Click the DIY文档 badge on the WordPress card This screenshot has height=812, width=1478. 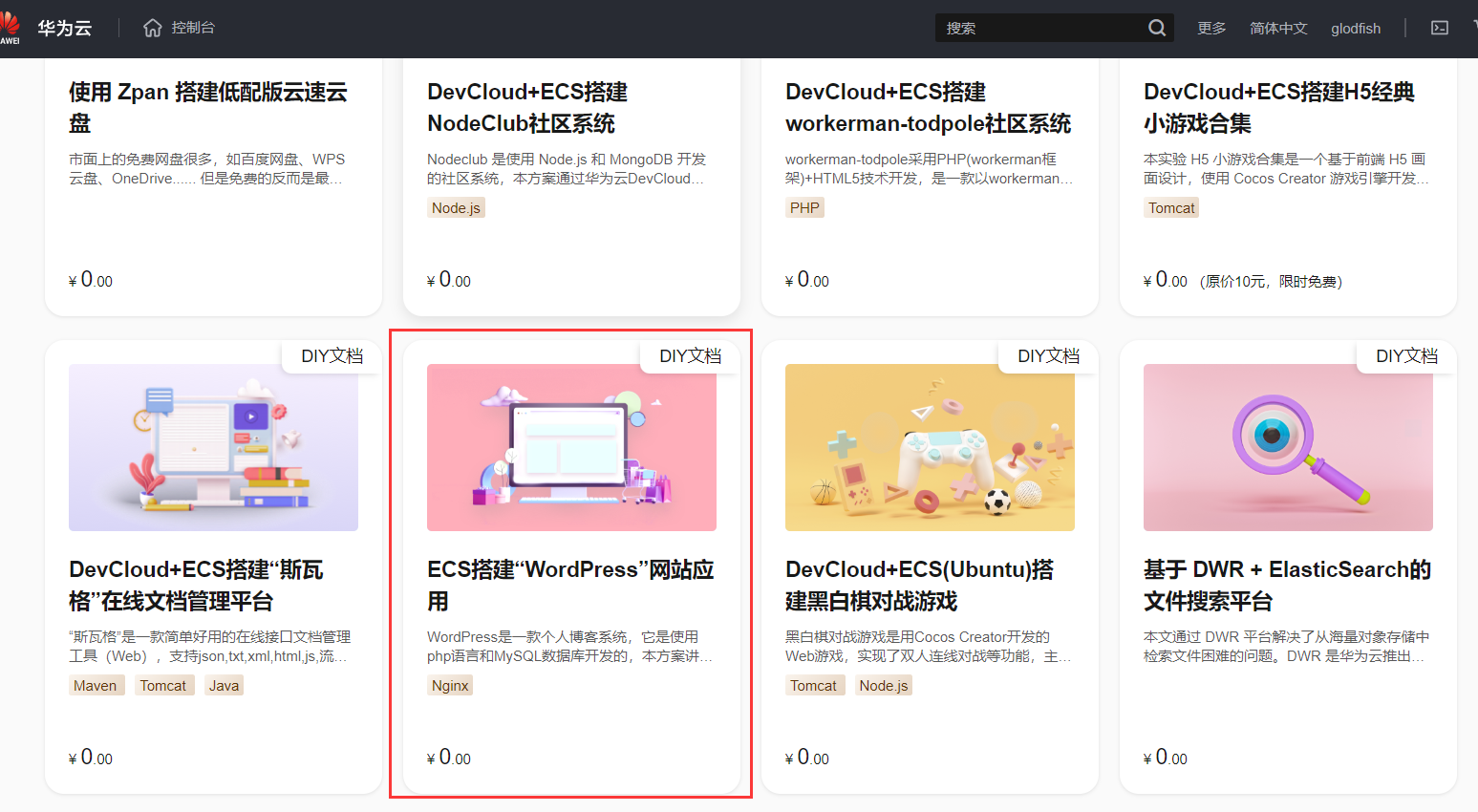click(x=690, y=356)
